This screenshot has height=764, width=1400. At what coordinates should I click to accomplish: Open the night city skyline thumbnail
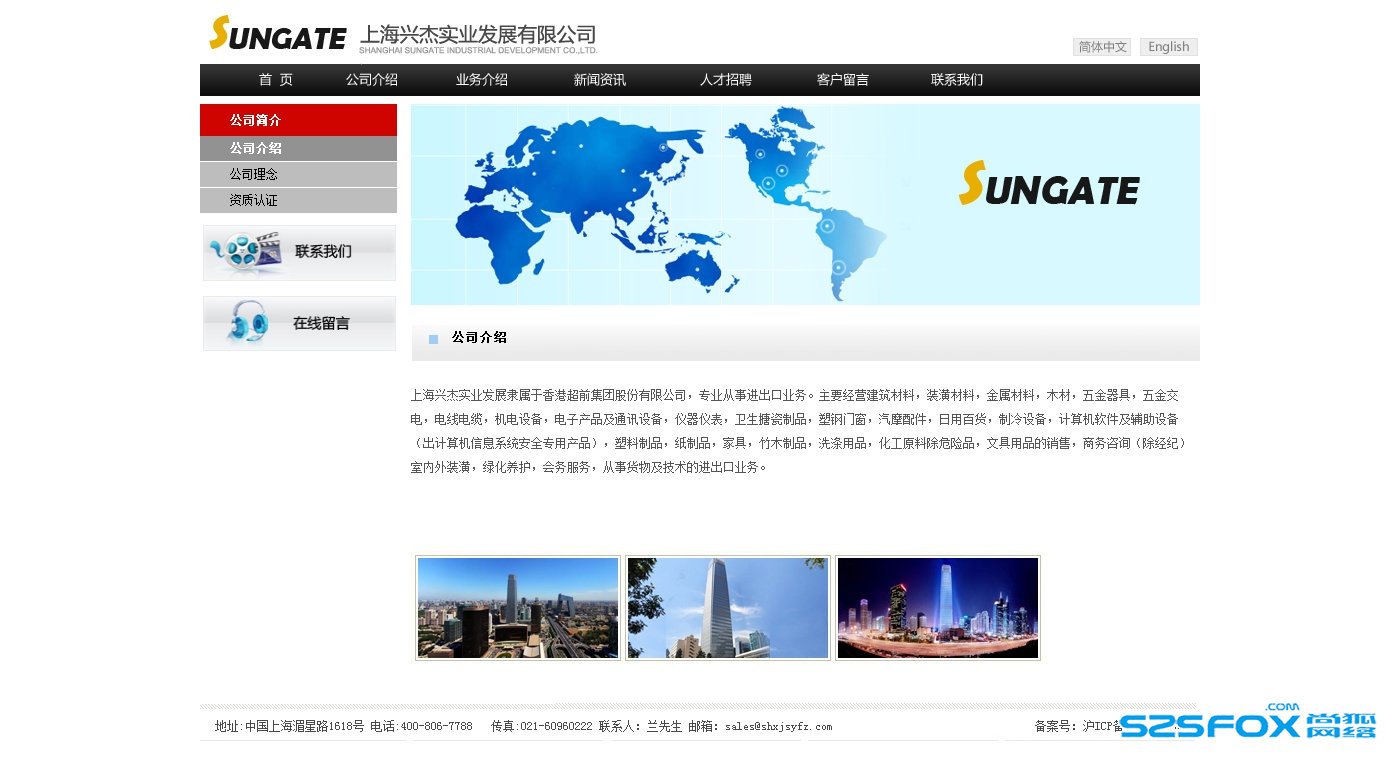coord(938,608)
